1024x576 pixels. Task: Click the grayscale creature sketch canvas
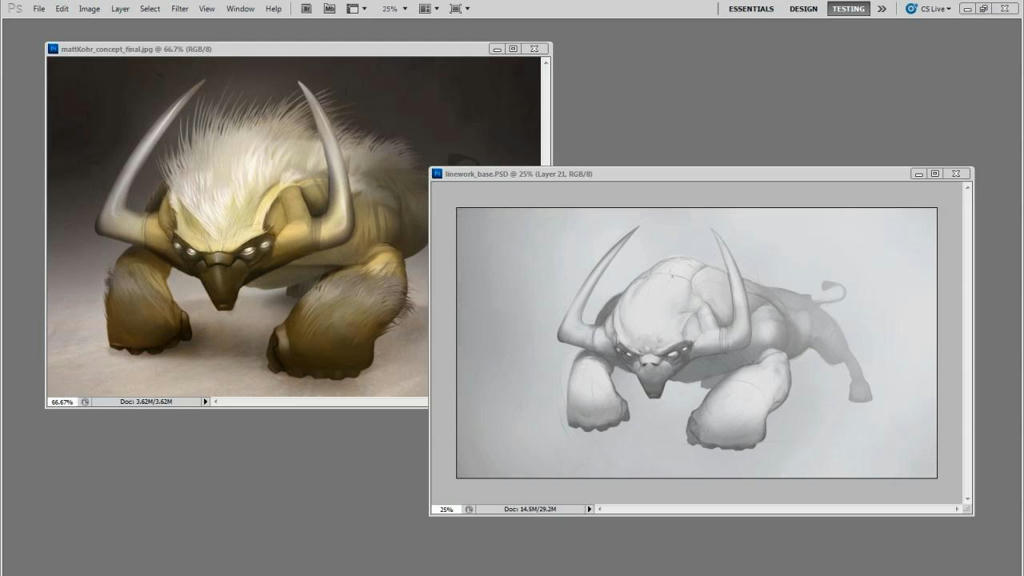[x=697, y=343]
